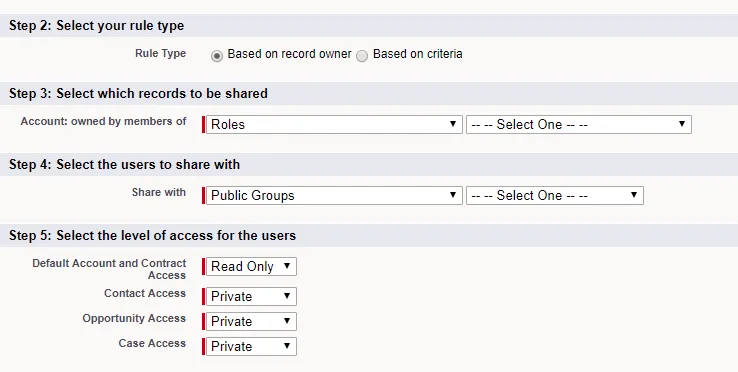Image resolution: width=738 pixels, height=372 pixels.
Task: Expand the 'Select One' dropdown beside Roles
Action: 578,124
